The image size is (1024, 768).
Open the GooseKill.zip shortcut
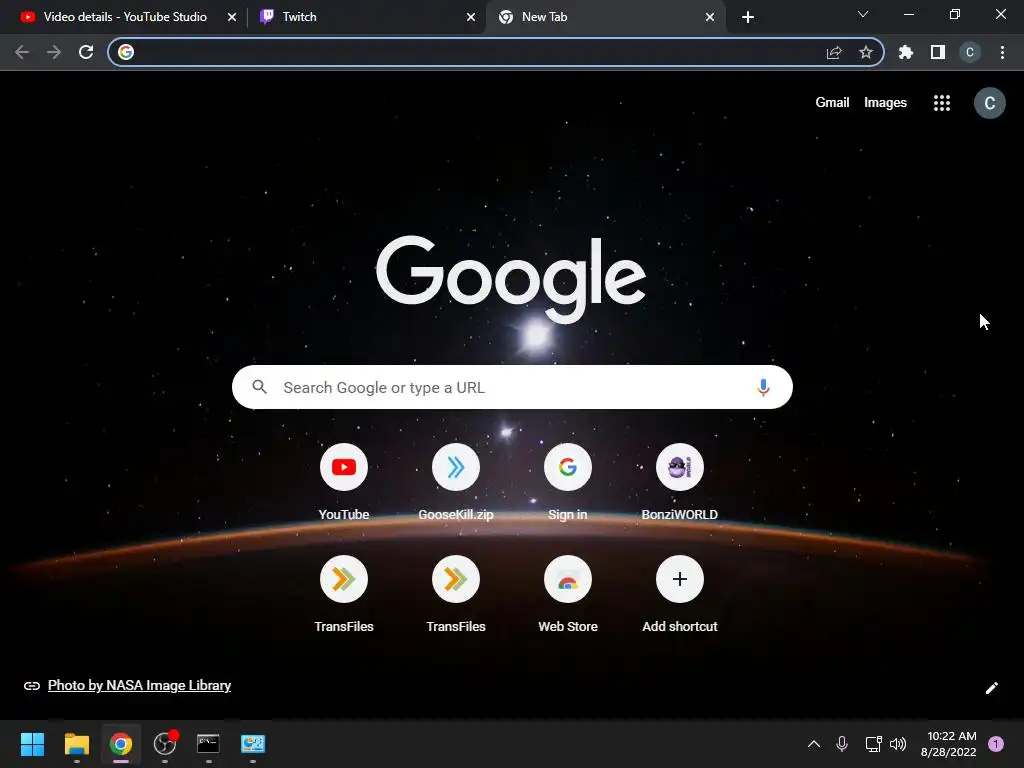(x=456, y=468)
